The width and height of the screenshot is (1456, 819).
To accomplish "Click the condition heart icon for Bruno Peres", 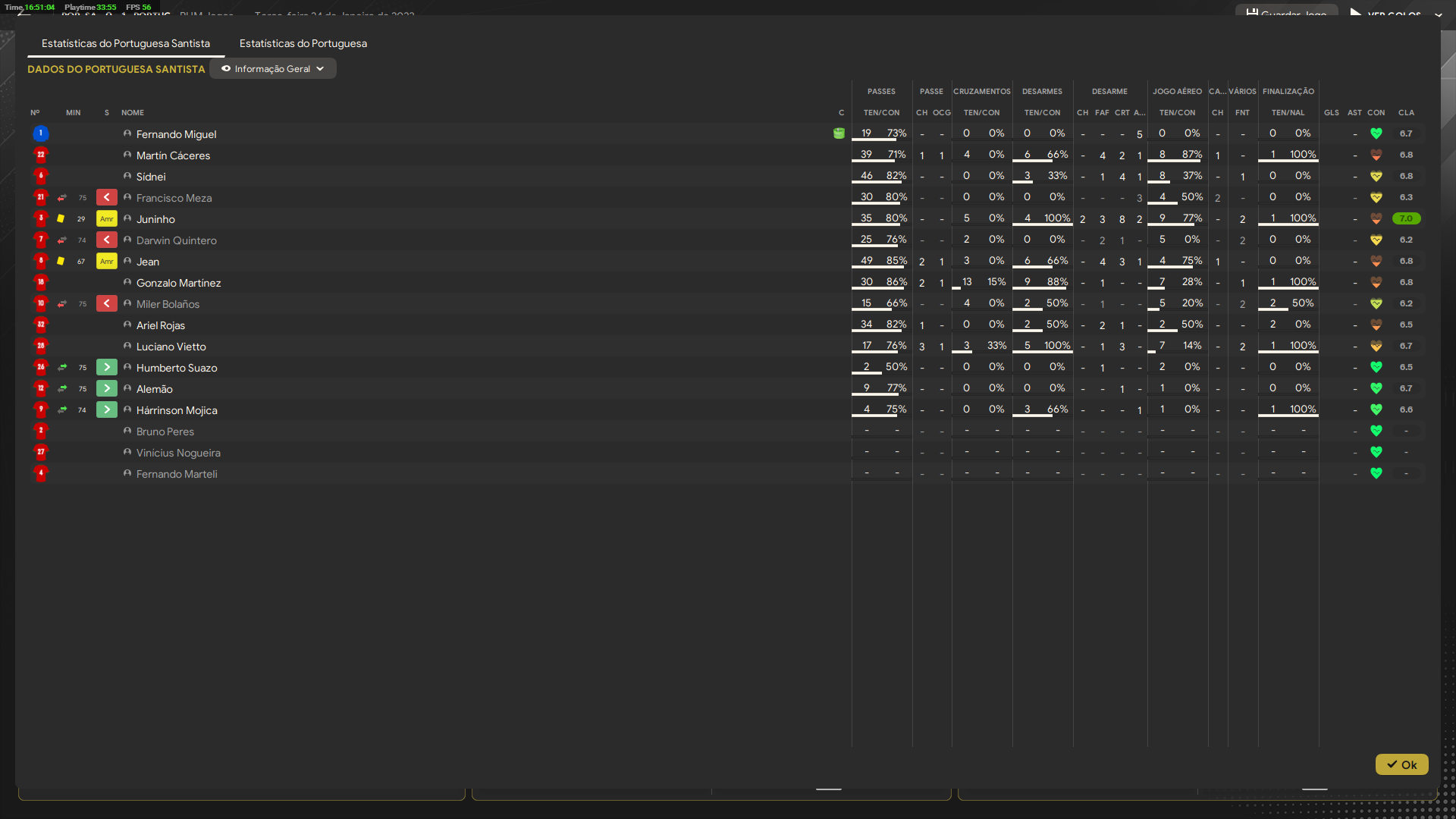I will [1376, 431].
